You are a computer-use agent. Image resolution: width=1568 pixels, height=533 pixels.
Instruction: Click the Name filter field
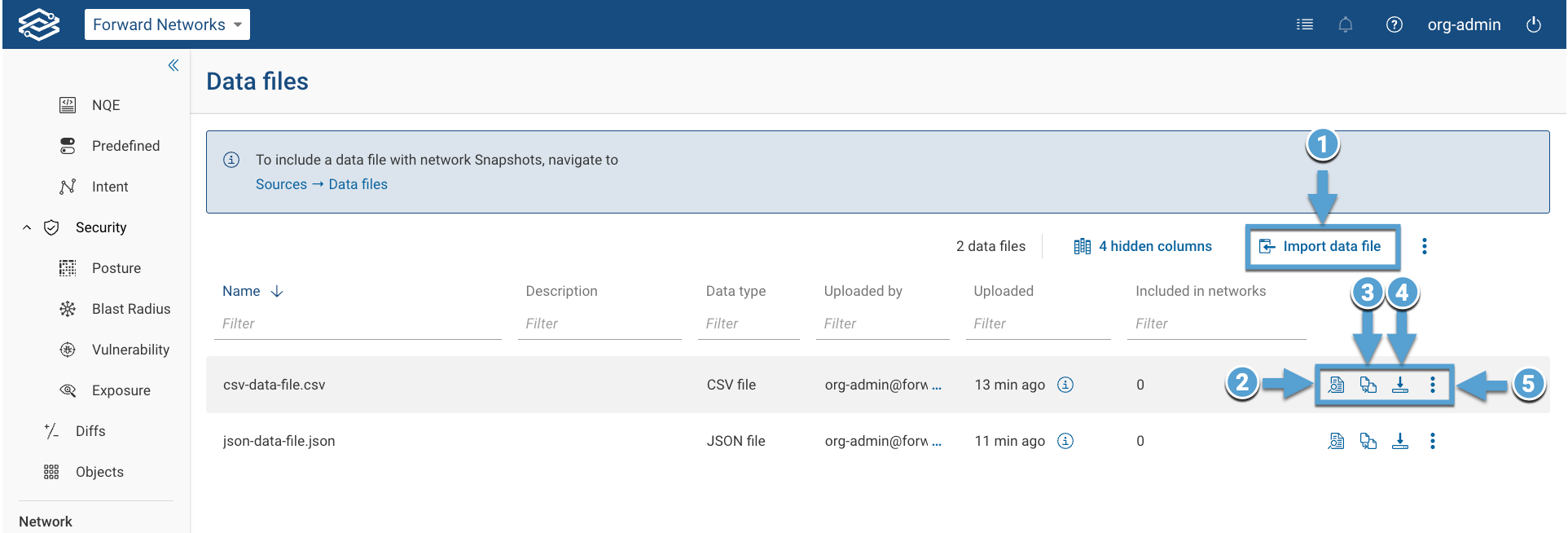(x=358, y=324)
